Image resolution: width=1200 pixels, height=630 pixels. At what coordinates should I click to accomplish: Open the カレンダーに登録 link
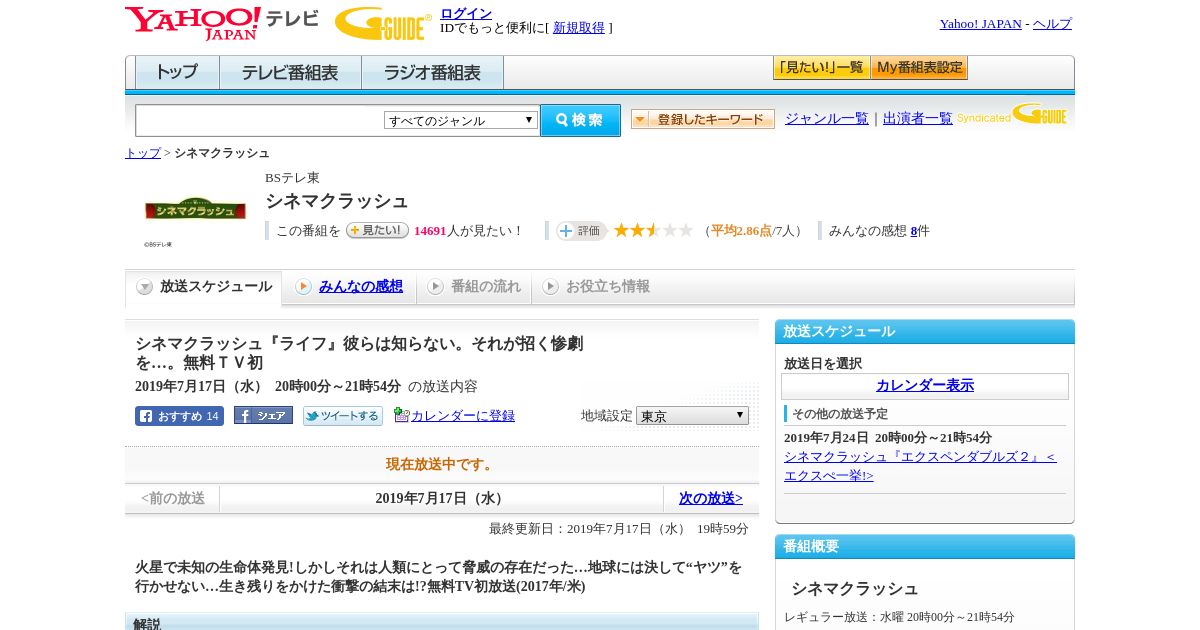point(463,416)
